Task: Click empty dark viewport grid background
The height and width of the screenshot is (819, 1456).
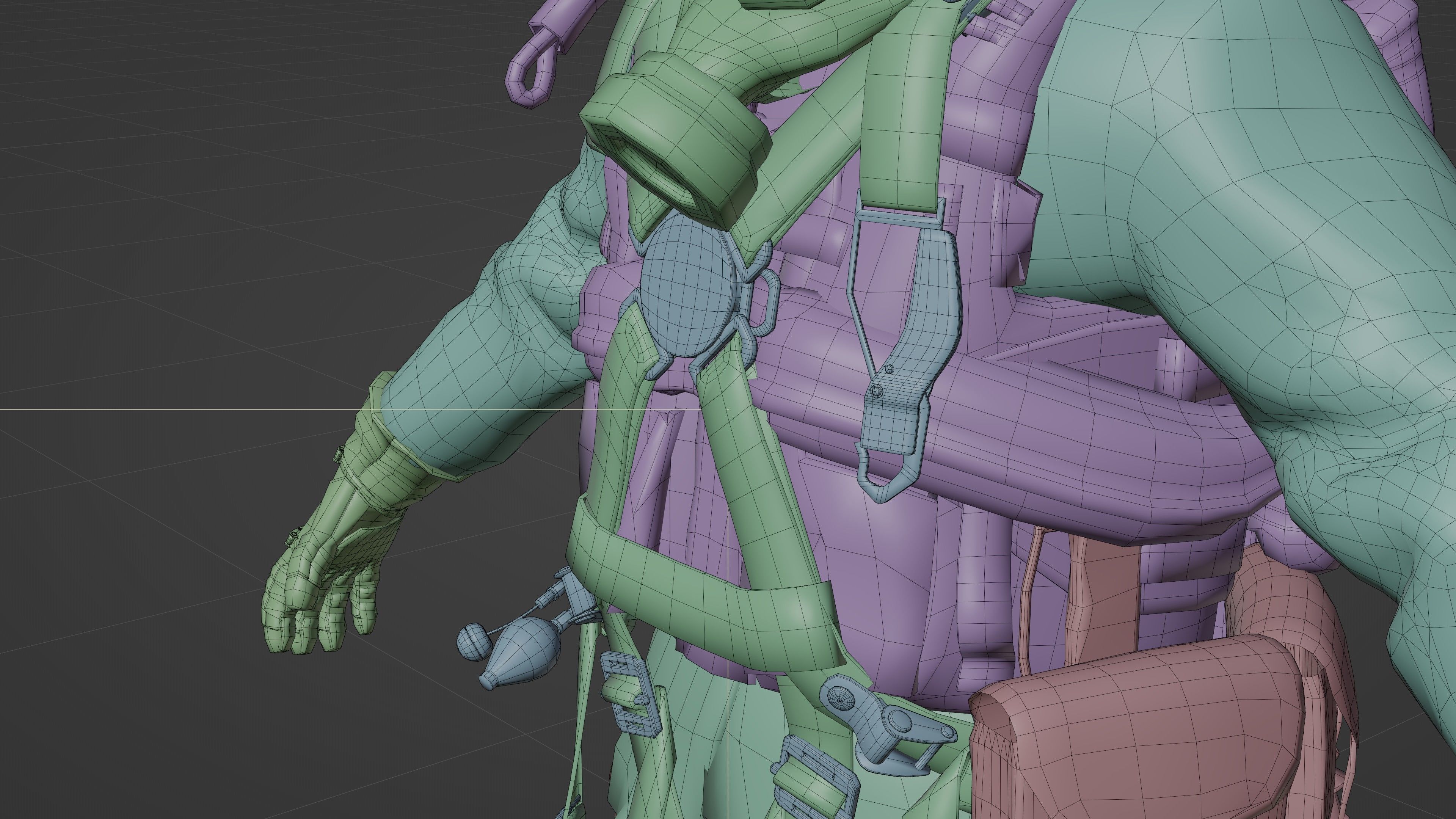Action: (169, 226)
